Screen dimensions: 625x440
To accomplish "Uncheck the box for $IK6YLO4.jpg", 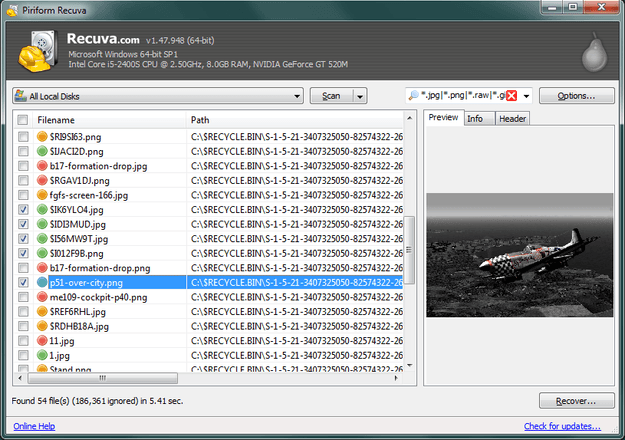I will click(24, 209).
